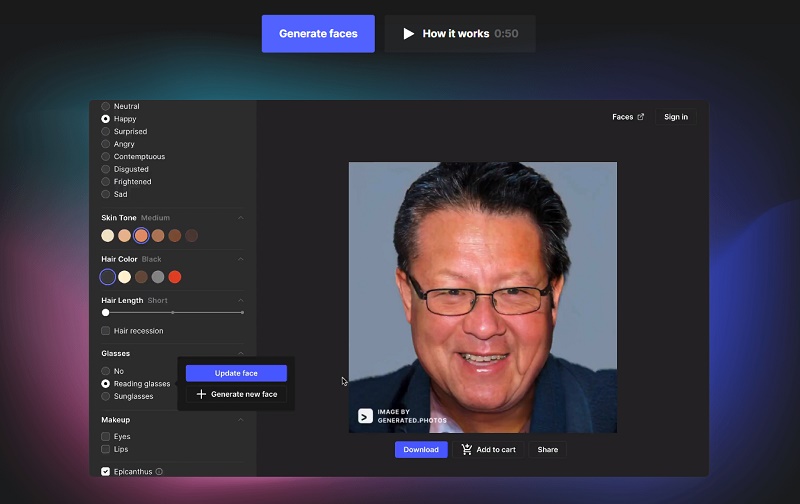
Task: Enable Eyes makeup checkbox
Action: [x=106, y=436]
